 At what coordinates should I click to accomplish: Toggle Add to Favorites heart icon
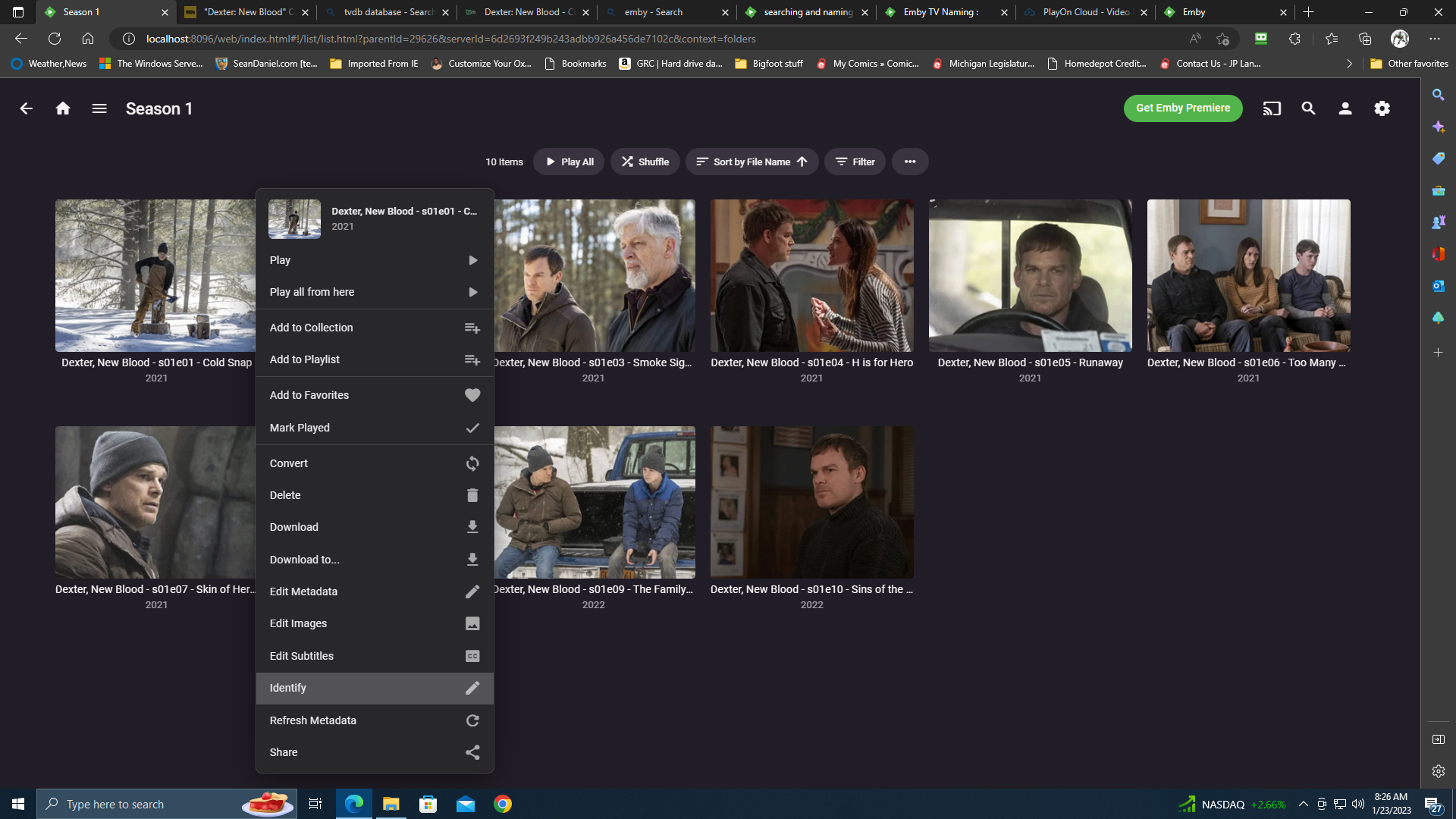(472, 395)
